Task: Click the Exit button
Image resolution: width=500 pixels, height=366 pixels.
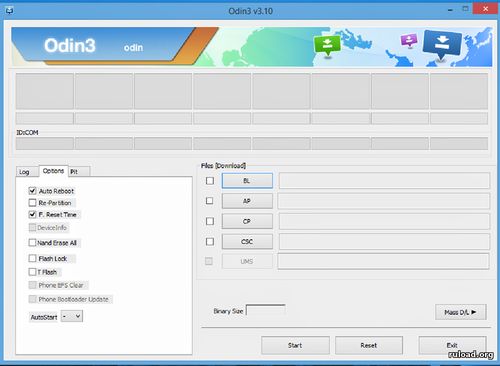Action: point(452,345)
